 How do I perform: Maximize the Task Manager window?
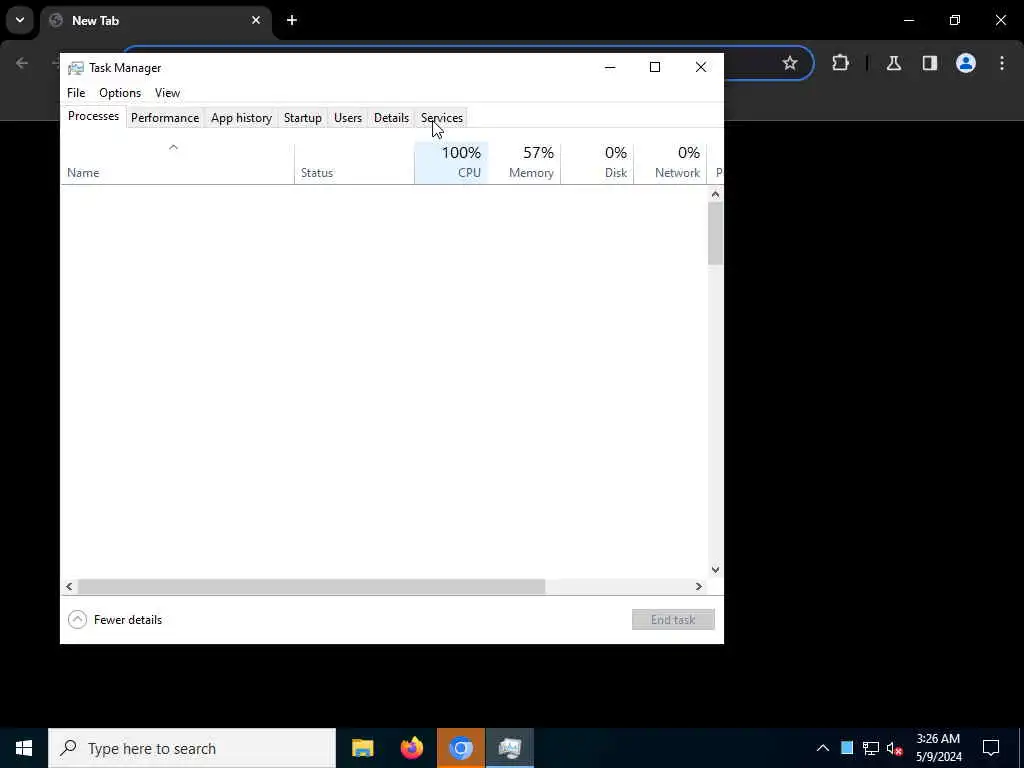coord(655,67)
